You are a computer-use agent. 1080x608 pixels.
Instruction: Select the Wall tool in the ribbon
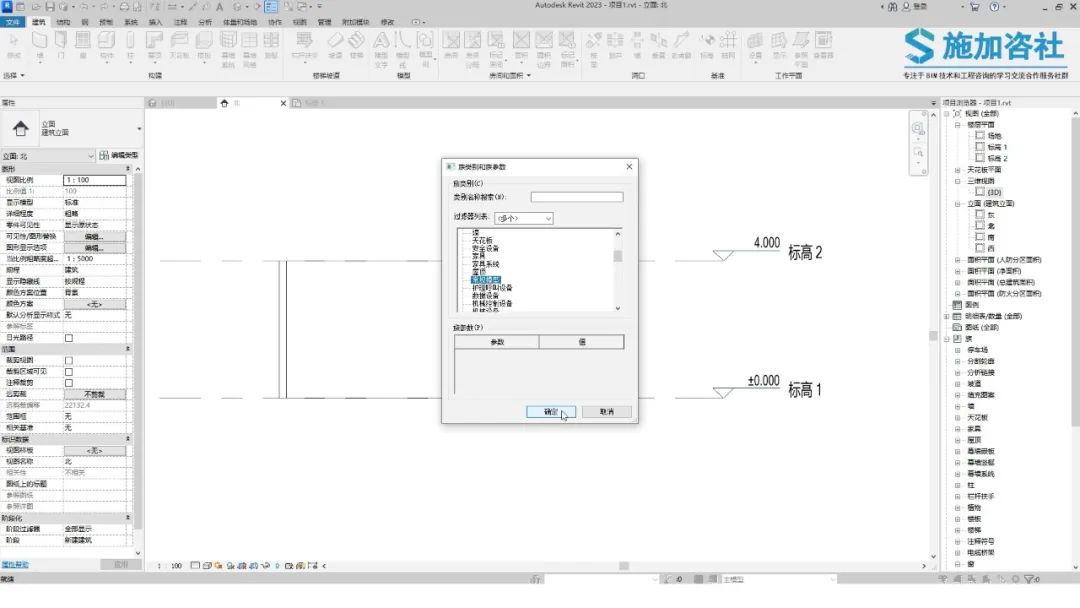[39, 45]
